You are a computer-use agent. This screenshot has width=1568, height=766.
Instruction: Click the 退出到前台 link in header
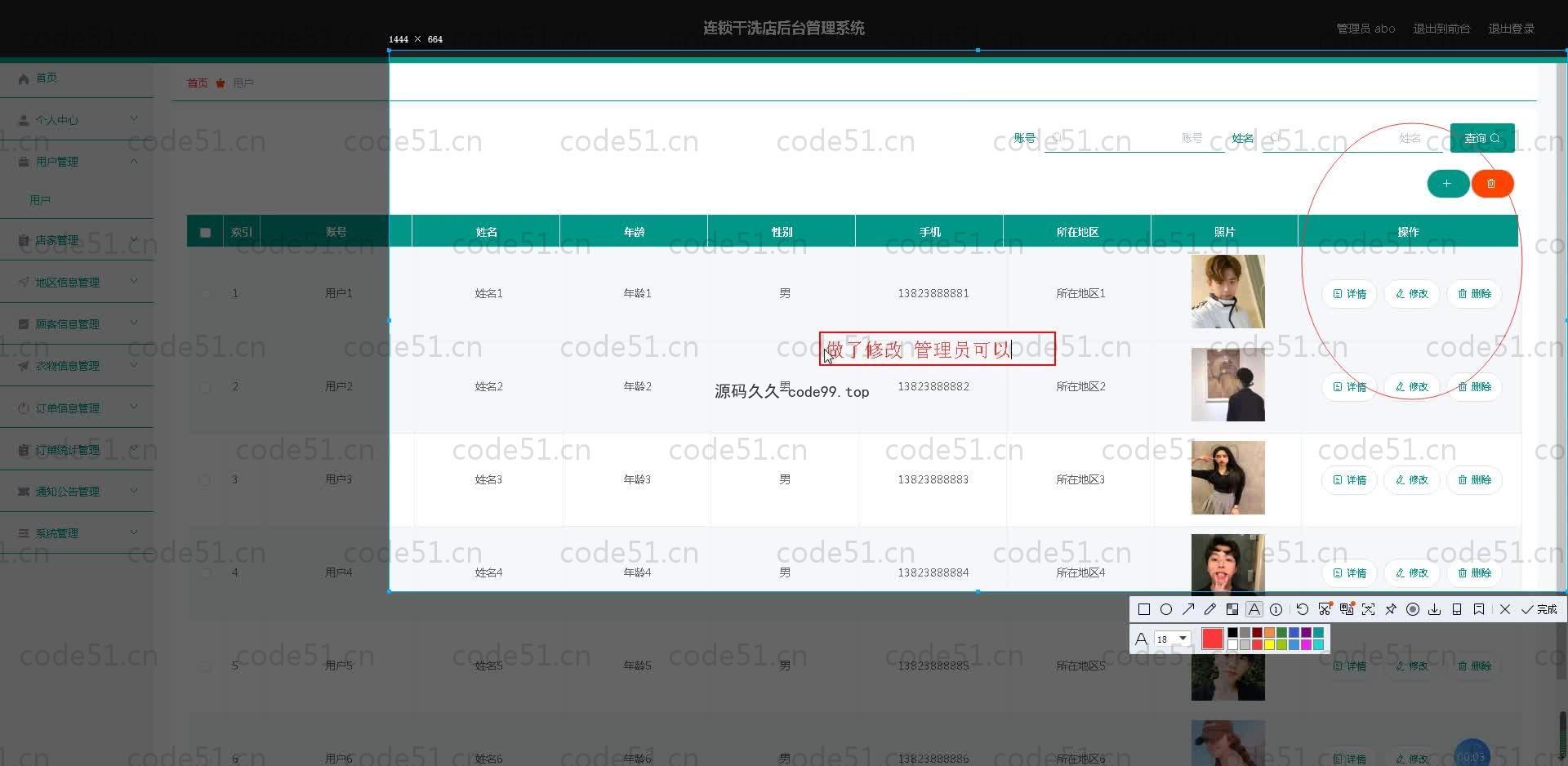coord(1441,29)
